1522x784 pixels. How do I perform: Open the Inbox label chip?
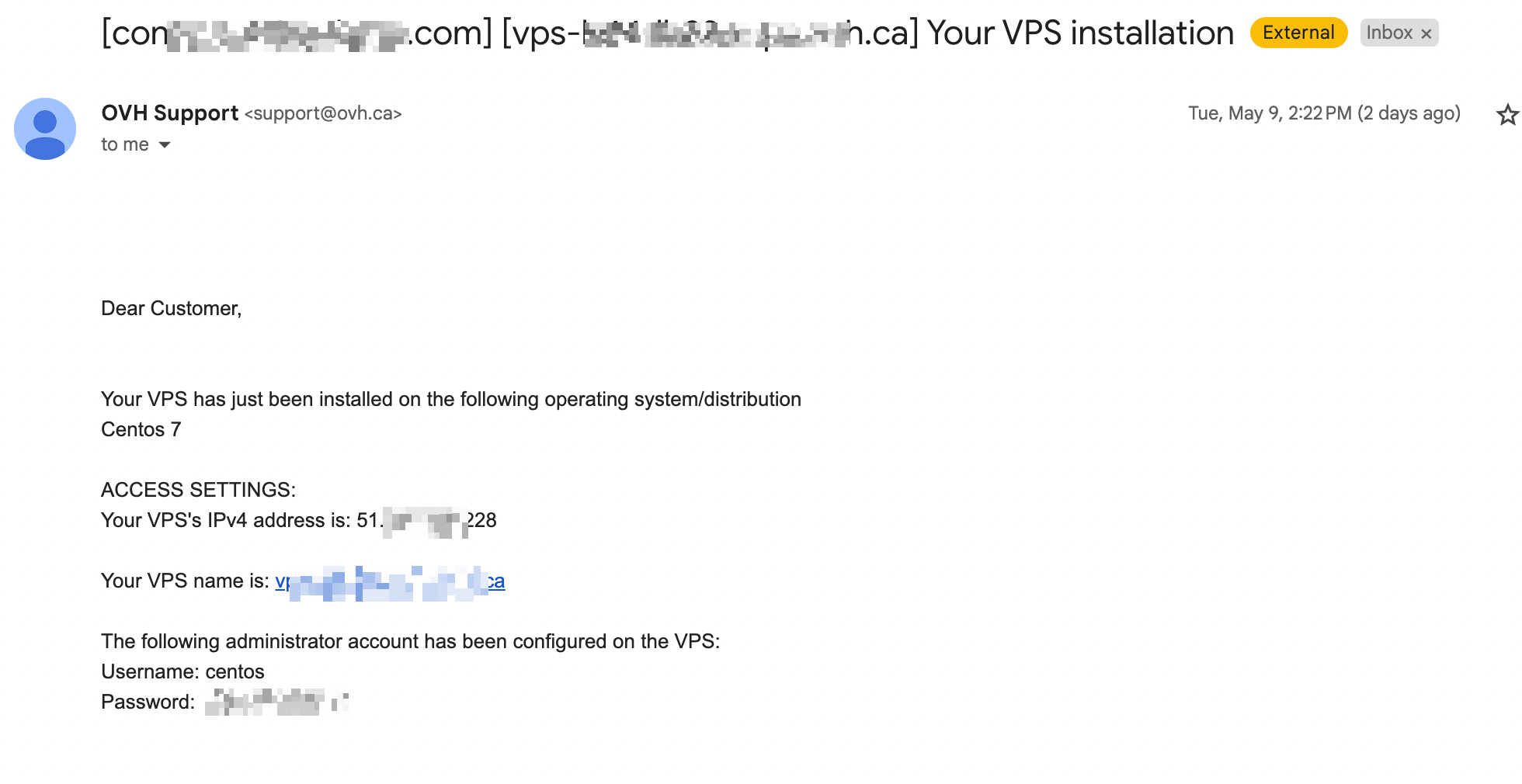[1389, 33]
